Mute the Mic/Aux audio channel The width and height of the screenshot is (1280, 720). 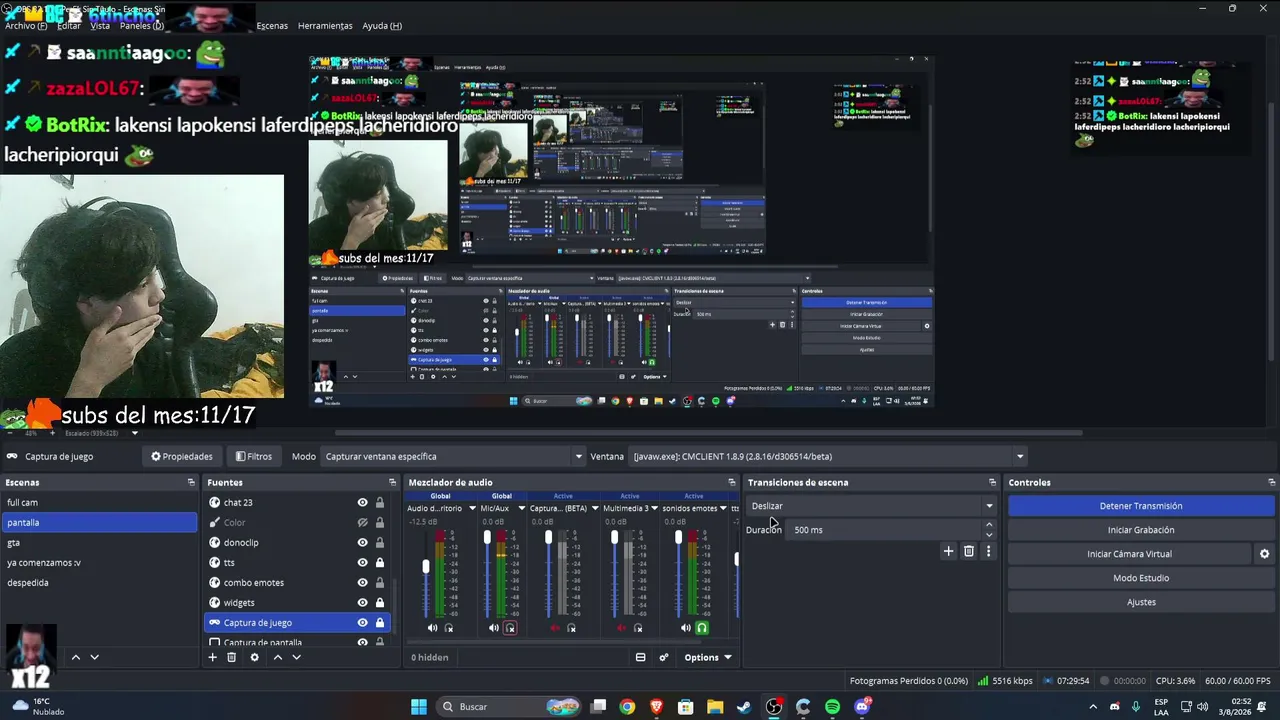pyautogui.click(x=493, y=628)
